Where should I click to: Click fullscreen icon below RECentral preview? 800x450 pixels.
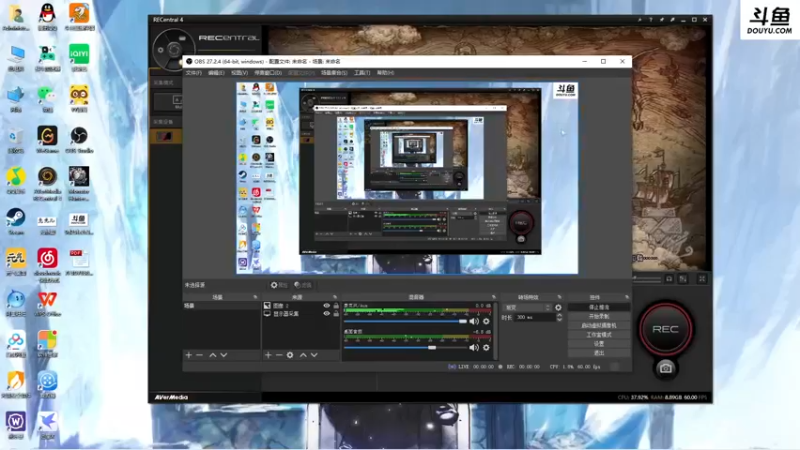click(x=702, y=279)
